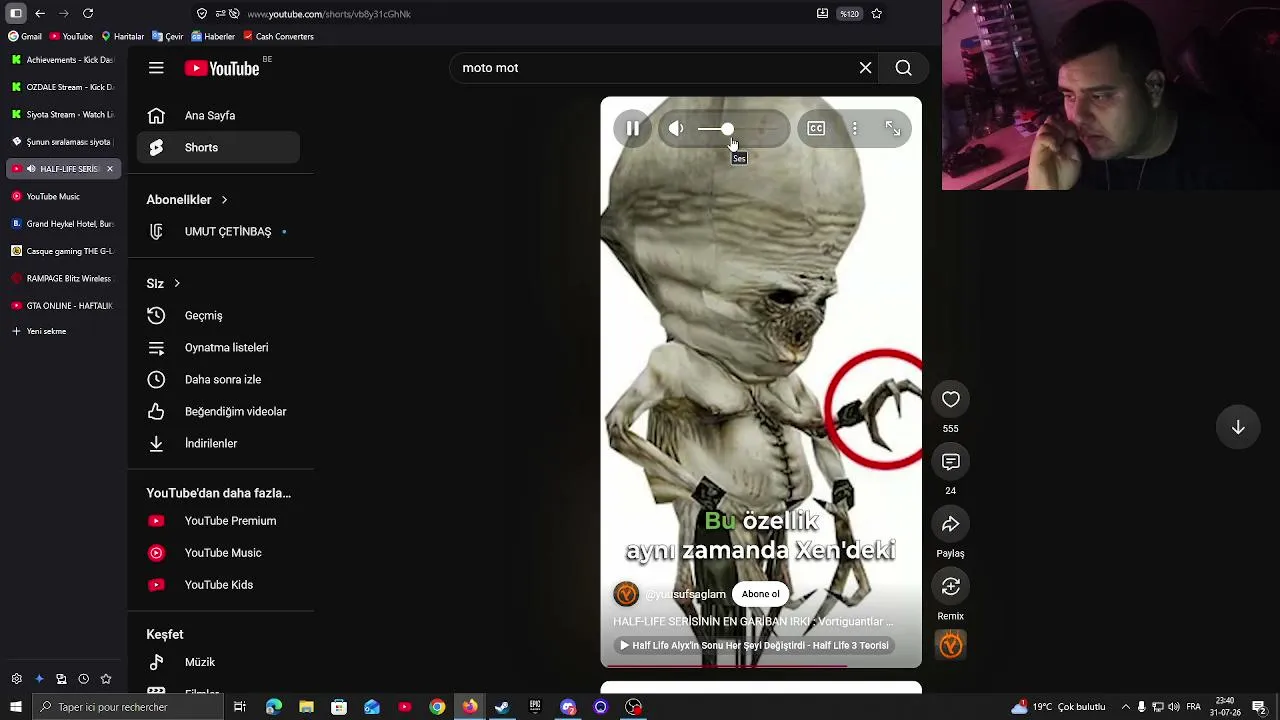The image size is (1280, 720).
Task: Go to the YouTube home logo
Action: 222,68
